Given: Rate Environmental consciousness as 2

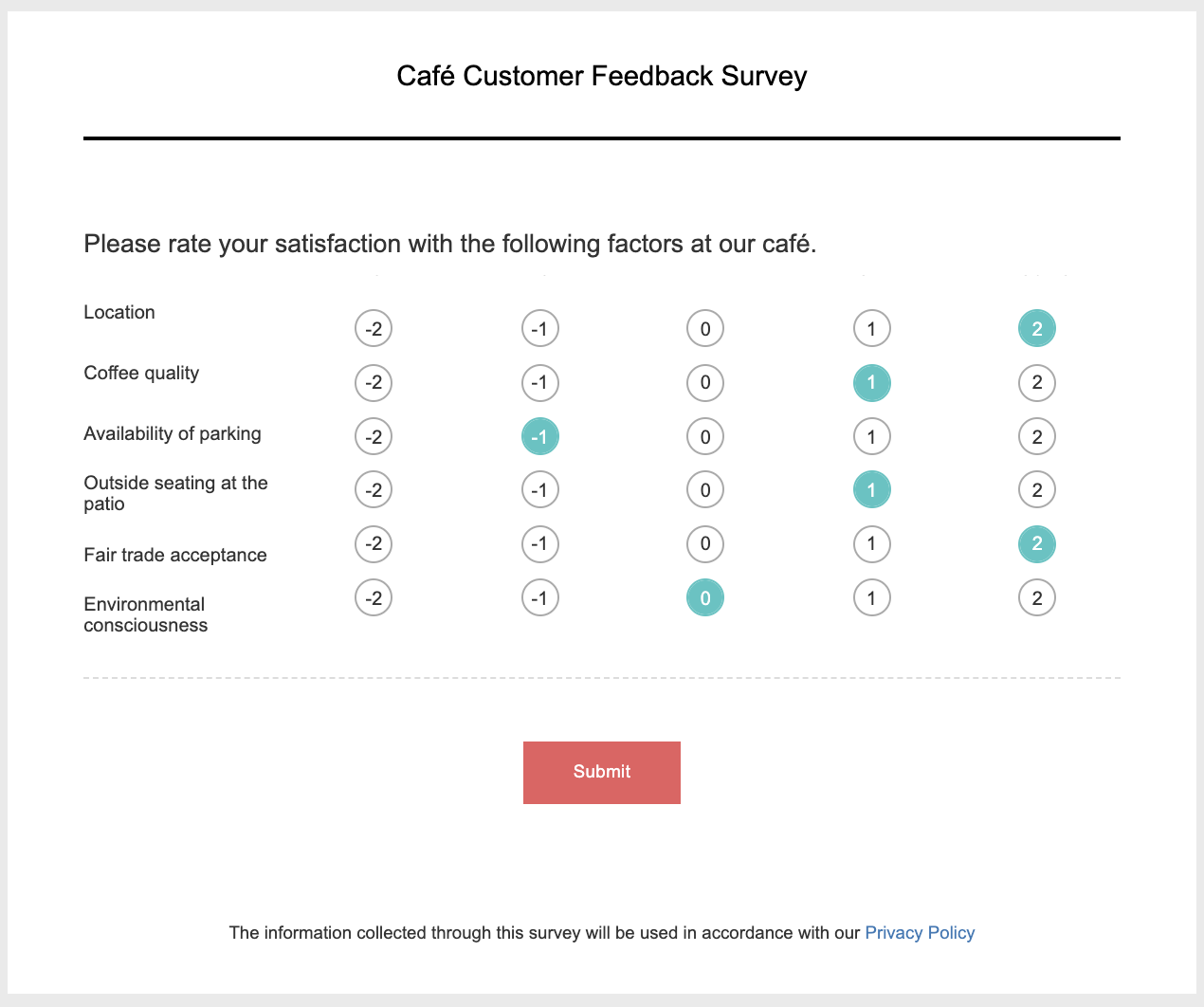Looking at the screenshot, I should pos(1037,598).
